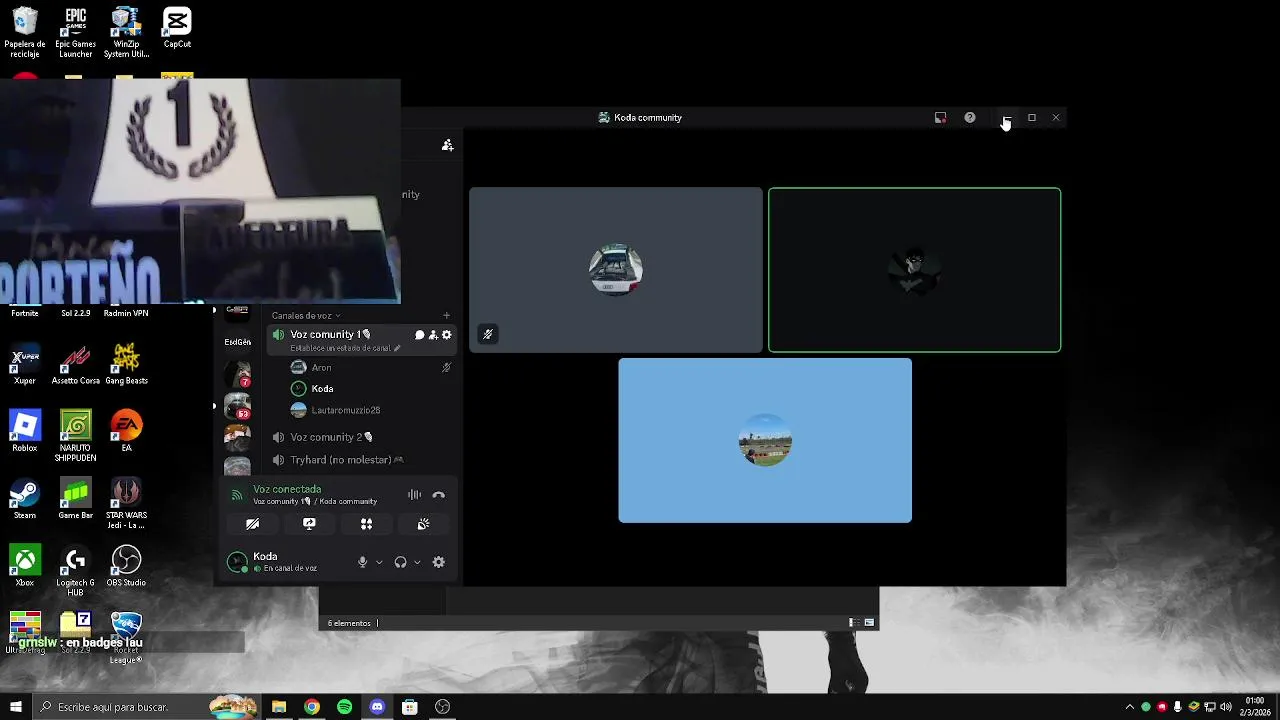Open Discord from taskbar
This screenshot has width=1280, height=720.
coord(377,707)
